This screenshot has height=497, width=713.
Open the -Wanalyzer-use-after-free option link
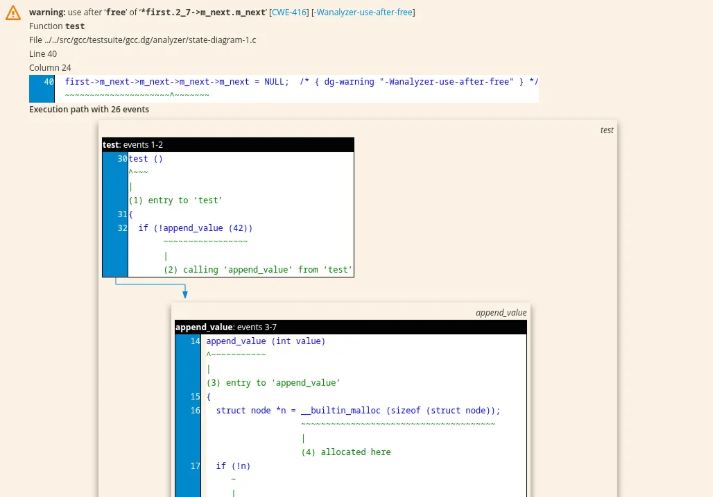click(x=363, y=12)
